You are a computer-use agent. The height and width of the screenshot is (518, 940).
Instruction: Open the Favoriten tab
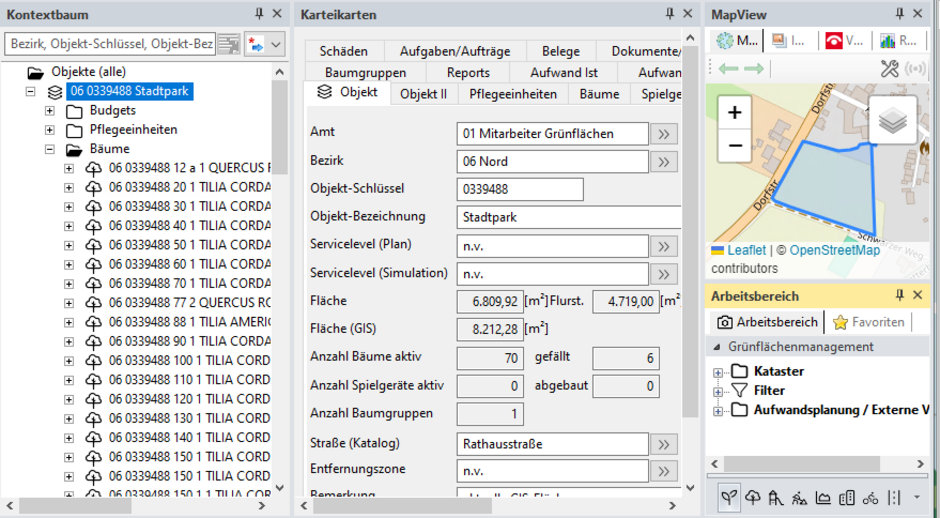click(x=868, y=322)
